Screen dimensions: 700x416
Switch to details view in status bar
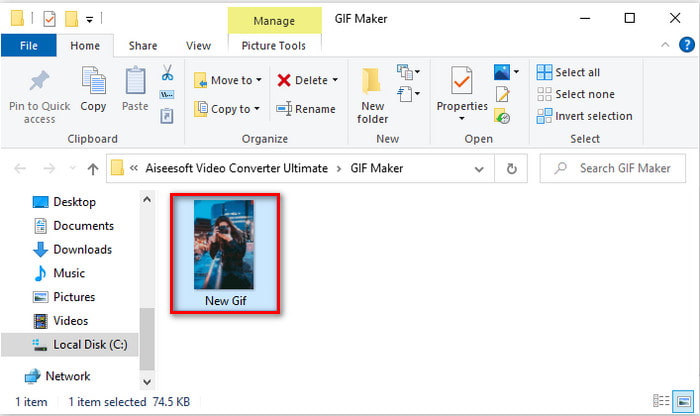[663, 402]
